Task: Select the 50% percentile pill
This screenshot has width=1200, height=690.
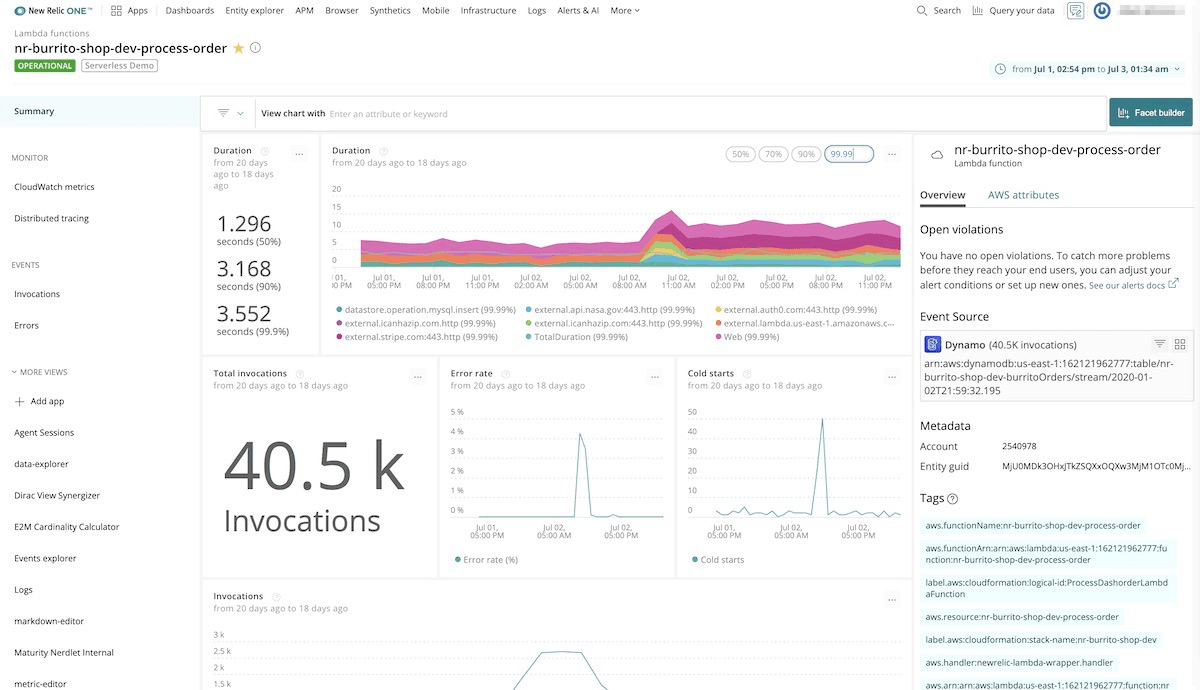Action: (x=741, y=154)
